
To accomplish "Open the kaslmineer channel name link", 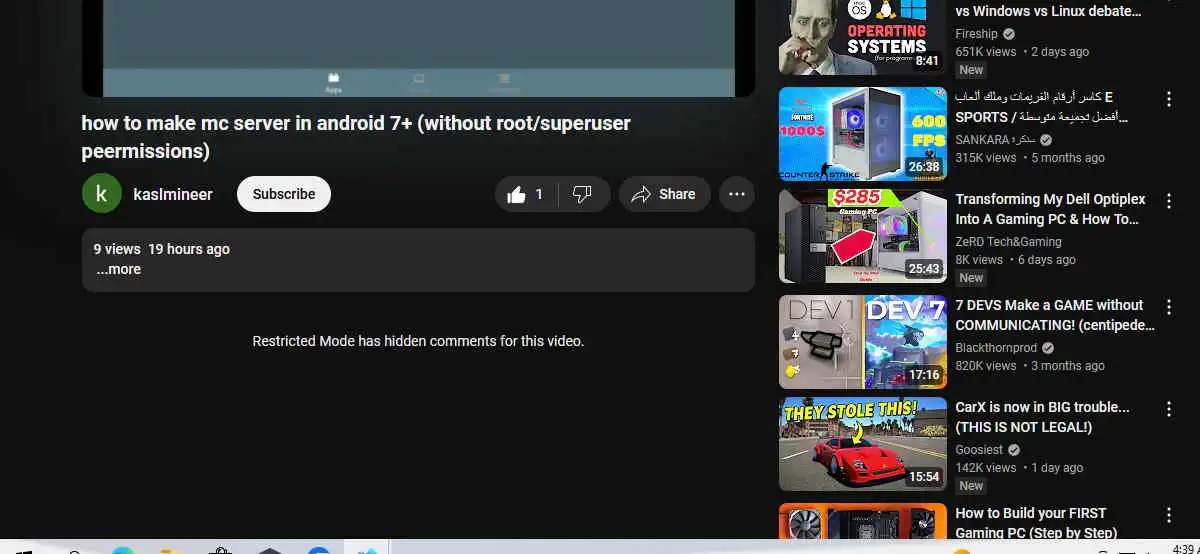I will pyautogui.click(x=173, y=194).
